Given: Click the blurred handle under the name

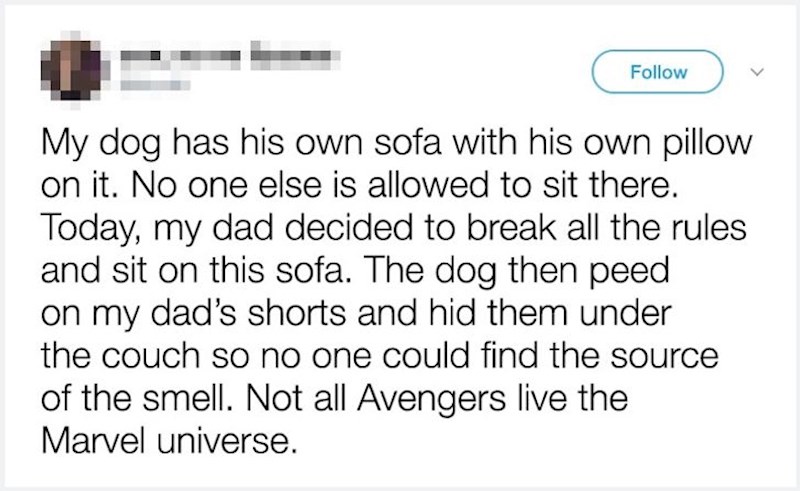Looking at the screenshot, I should (x=148, y=86).
